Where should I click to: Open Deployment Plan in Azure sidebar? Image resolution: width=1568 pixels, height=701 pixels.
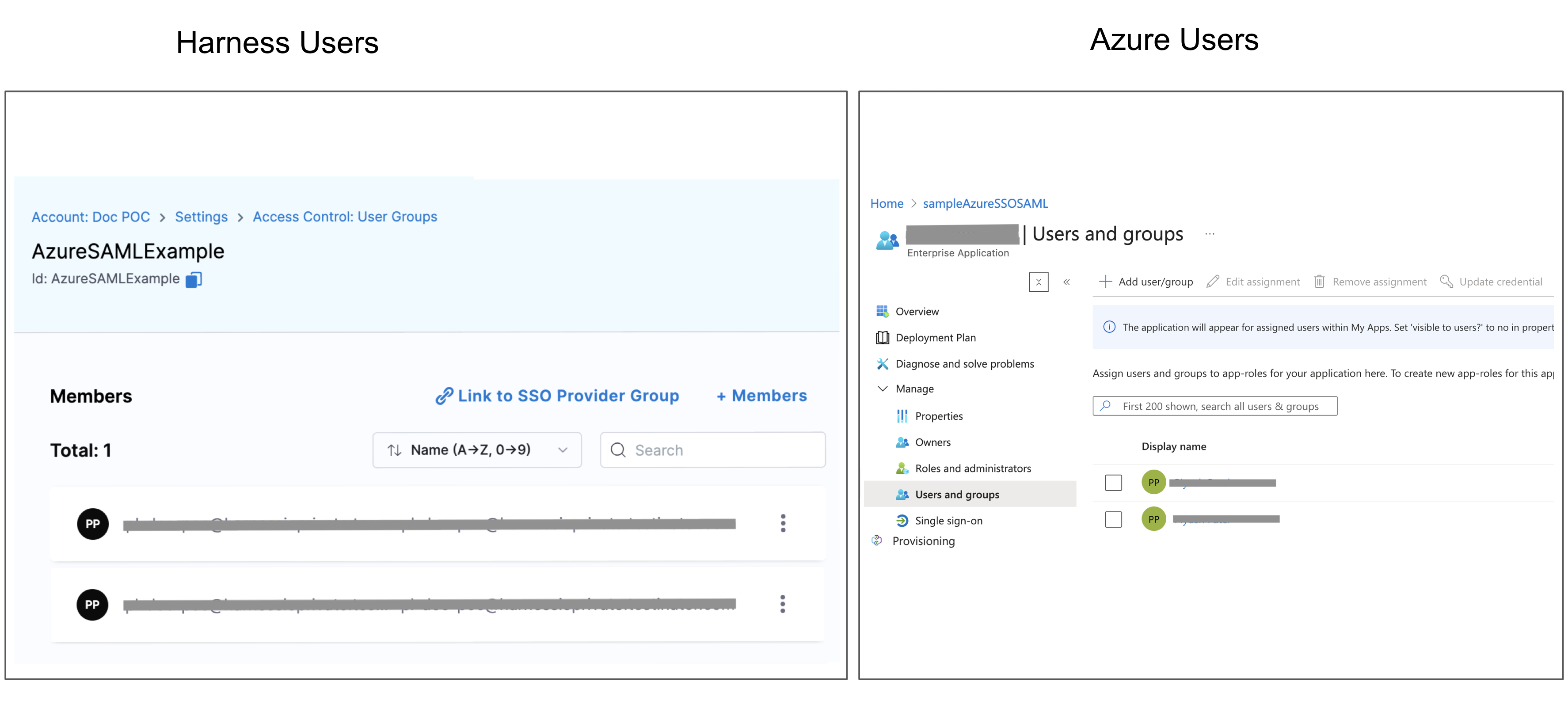(x=935, y=338)
